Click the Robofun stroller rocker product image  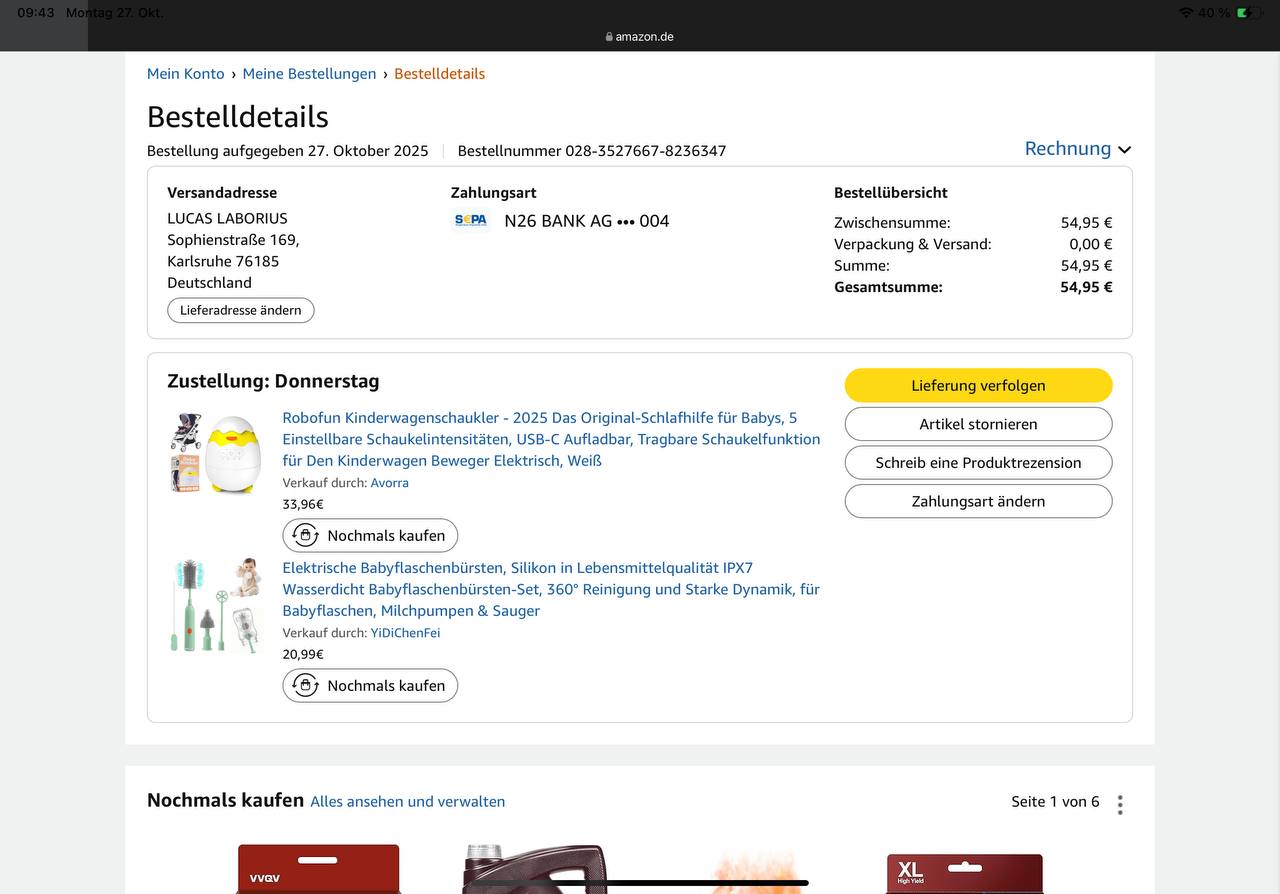214,453
